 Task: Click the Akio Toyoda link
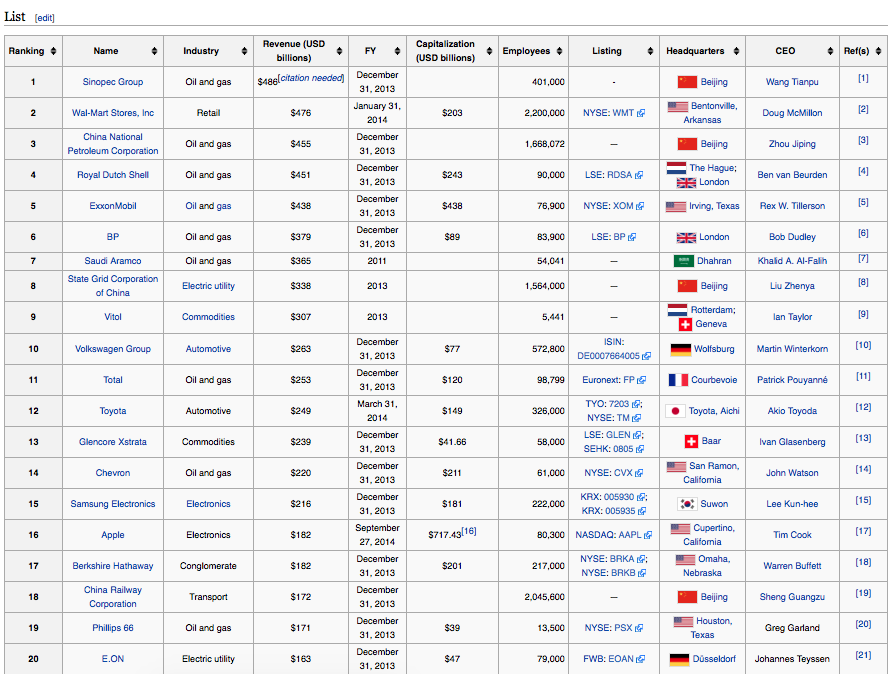(792, 411)
